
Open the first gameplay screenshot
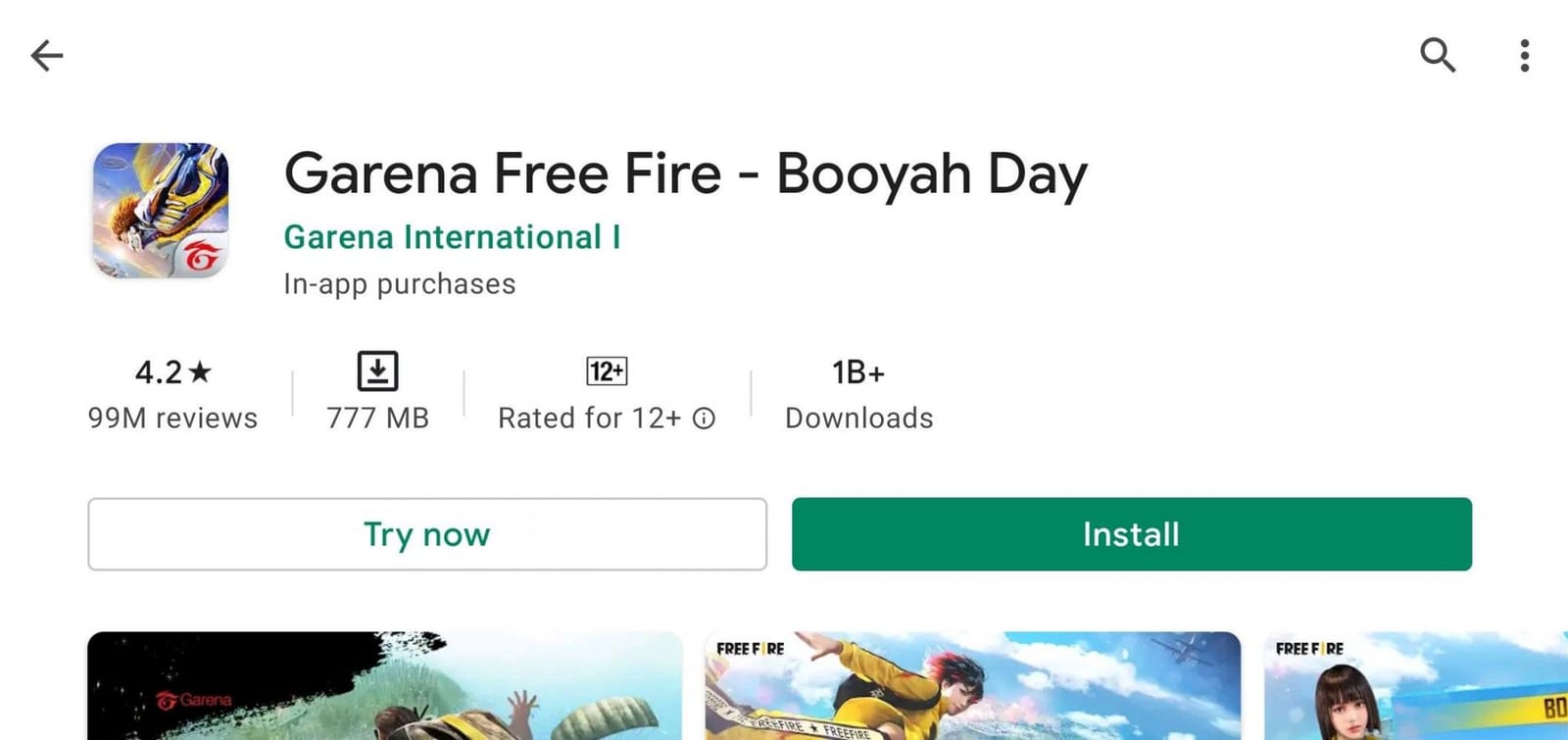(382, 686)
